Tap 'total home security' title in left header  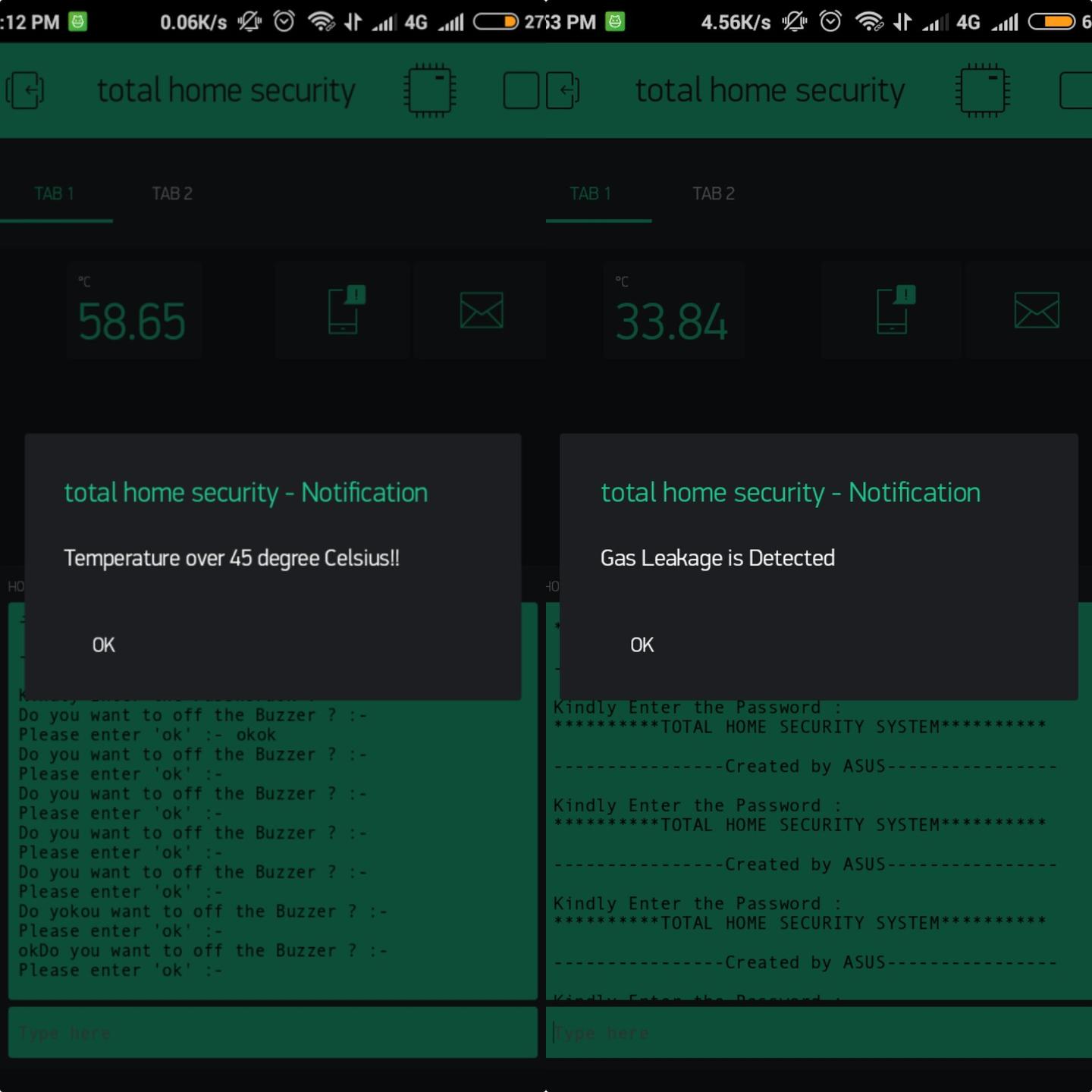(x=226, y=91)
